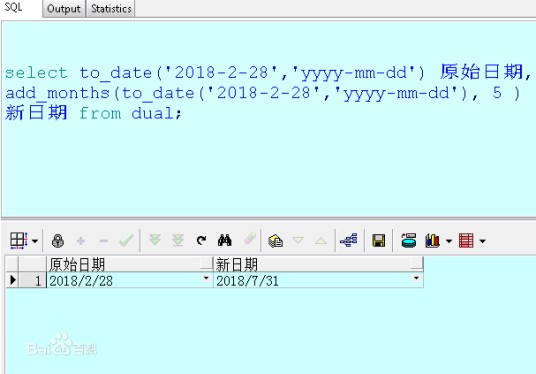This screenshot has height=374, width=536.
Task: Open the dropdown arrow beside red table icon
Action: click(x=482, y=241)
